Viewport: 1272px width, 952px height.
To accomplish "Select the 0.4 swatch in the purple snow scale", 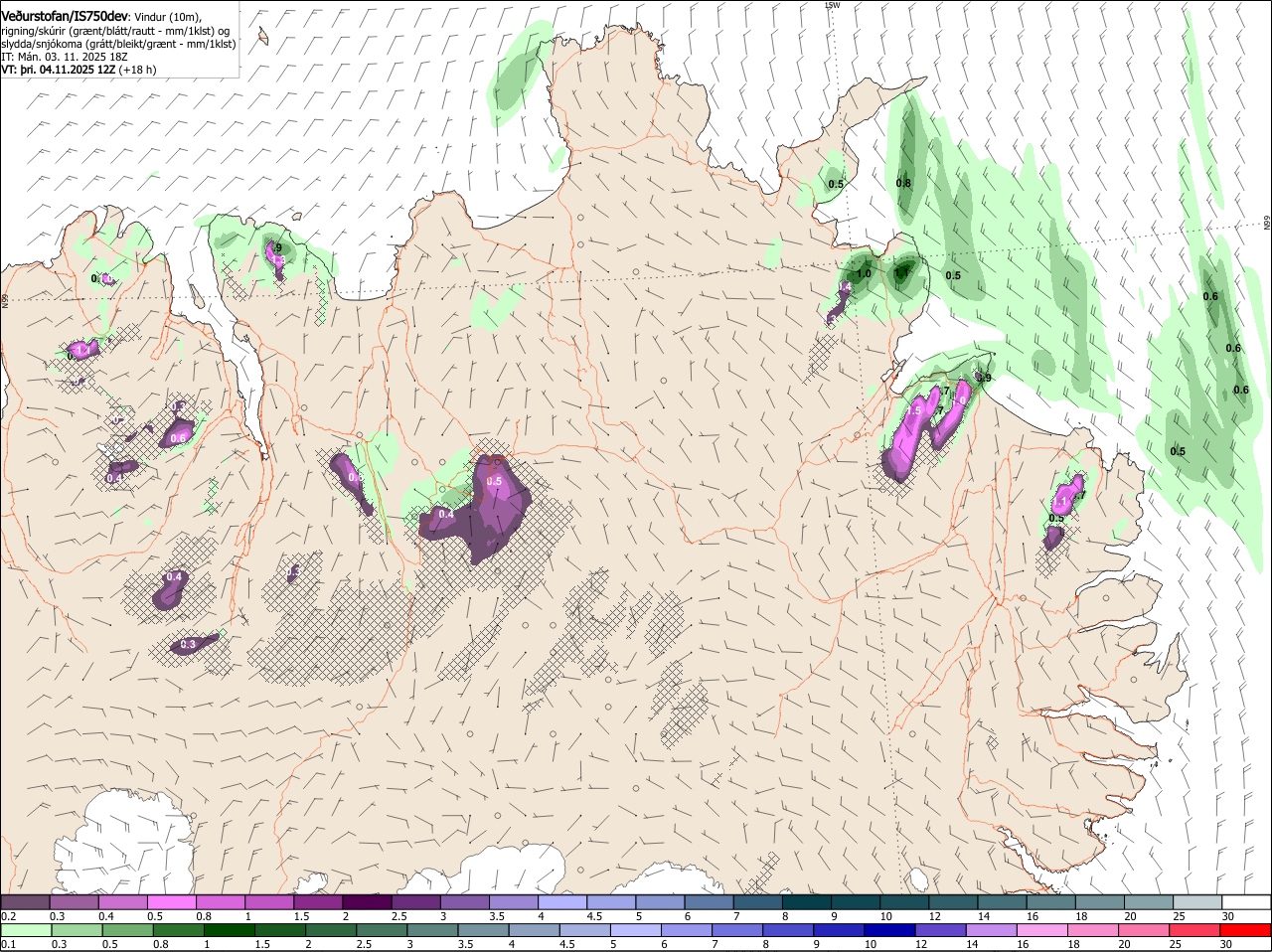I will point(122,901).
